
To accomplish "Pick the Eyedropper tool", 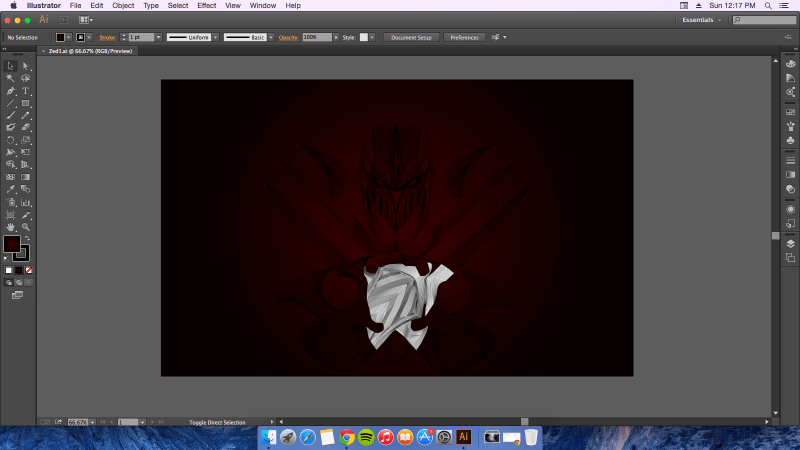I will tap(10, 189).
